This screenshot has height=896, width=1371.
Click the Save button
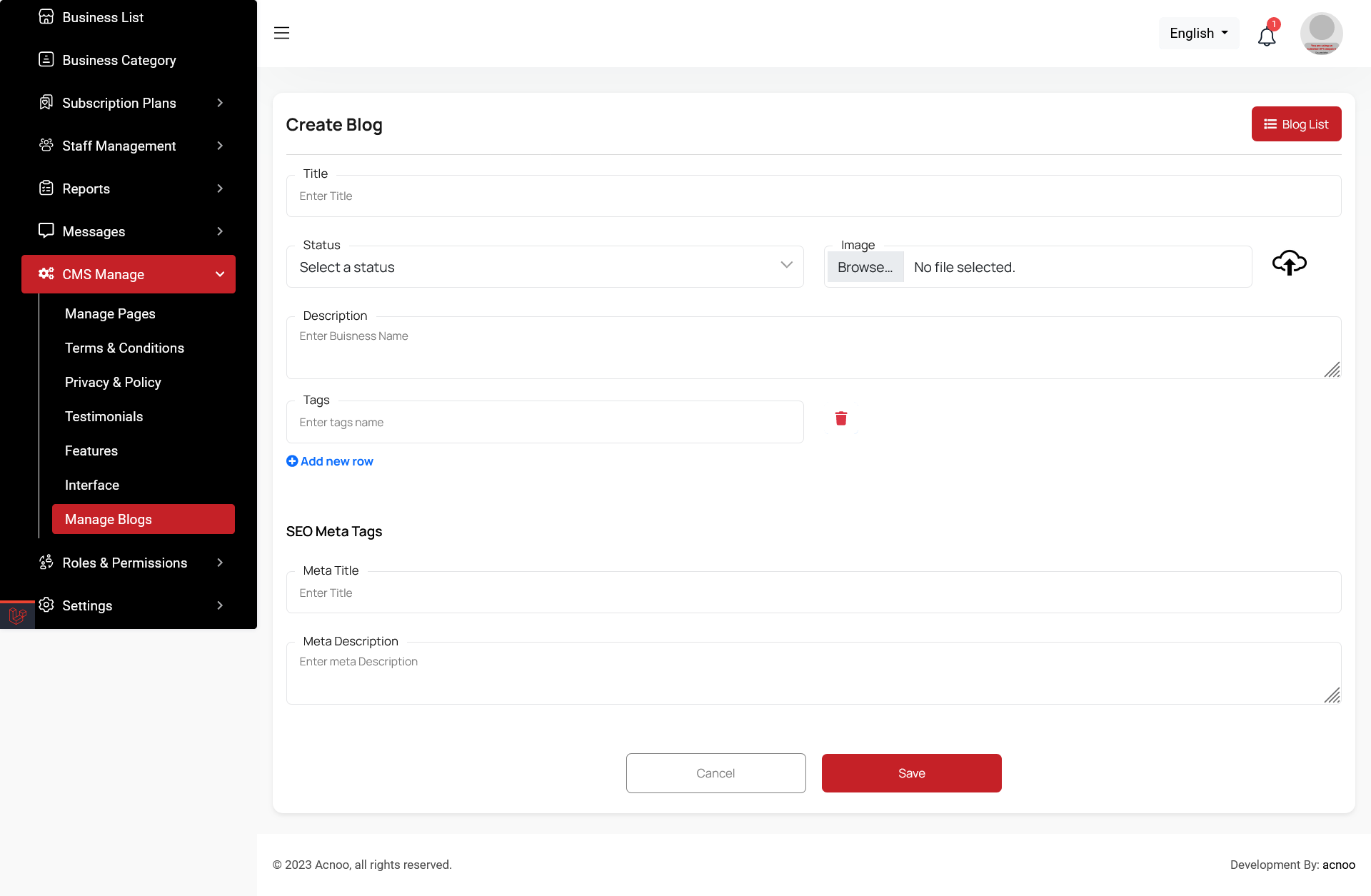tap(911, 773)
